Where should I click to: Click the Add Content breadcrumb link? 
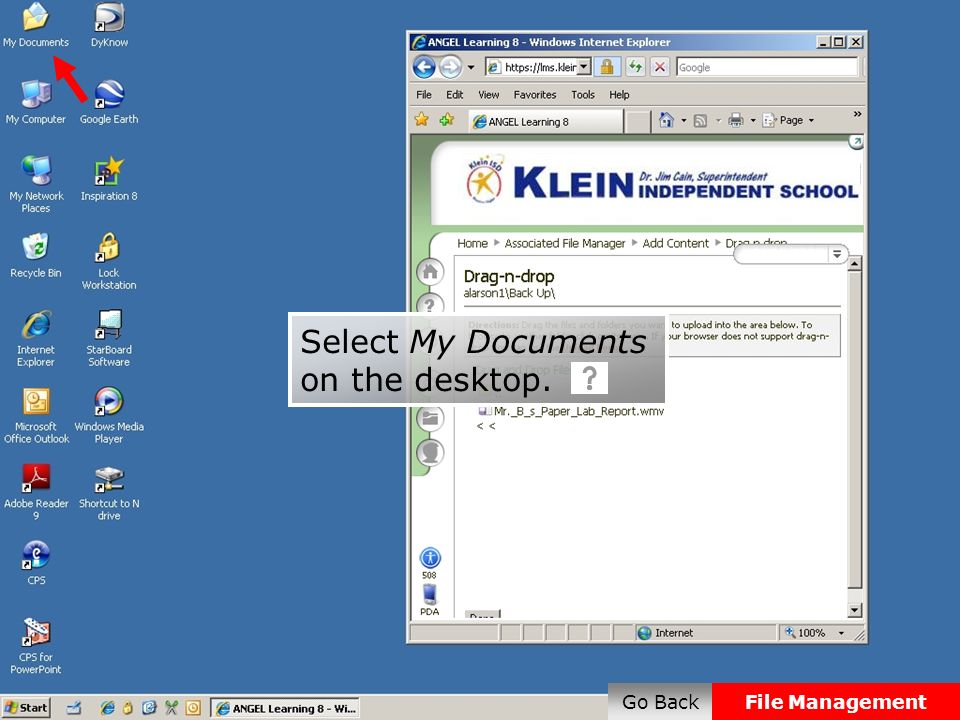pyautogui.click(x=675, y=244)
